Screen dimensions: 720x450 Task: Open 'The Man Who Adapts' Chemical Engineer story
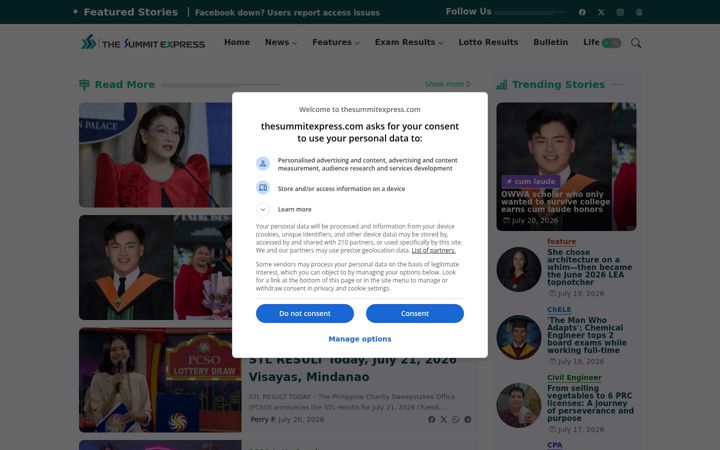tap(586, 335)
